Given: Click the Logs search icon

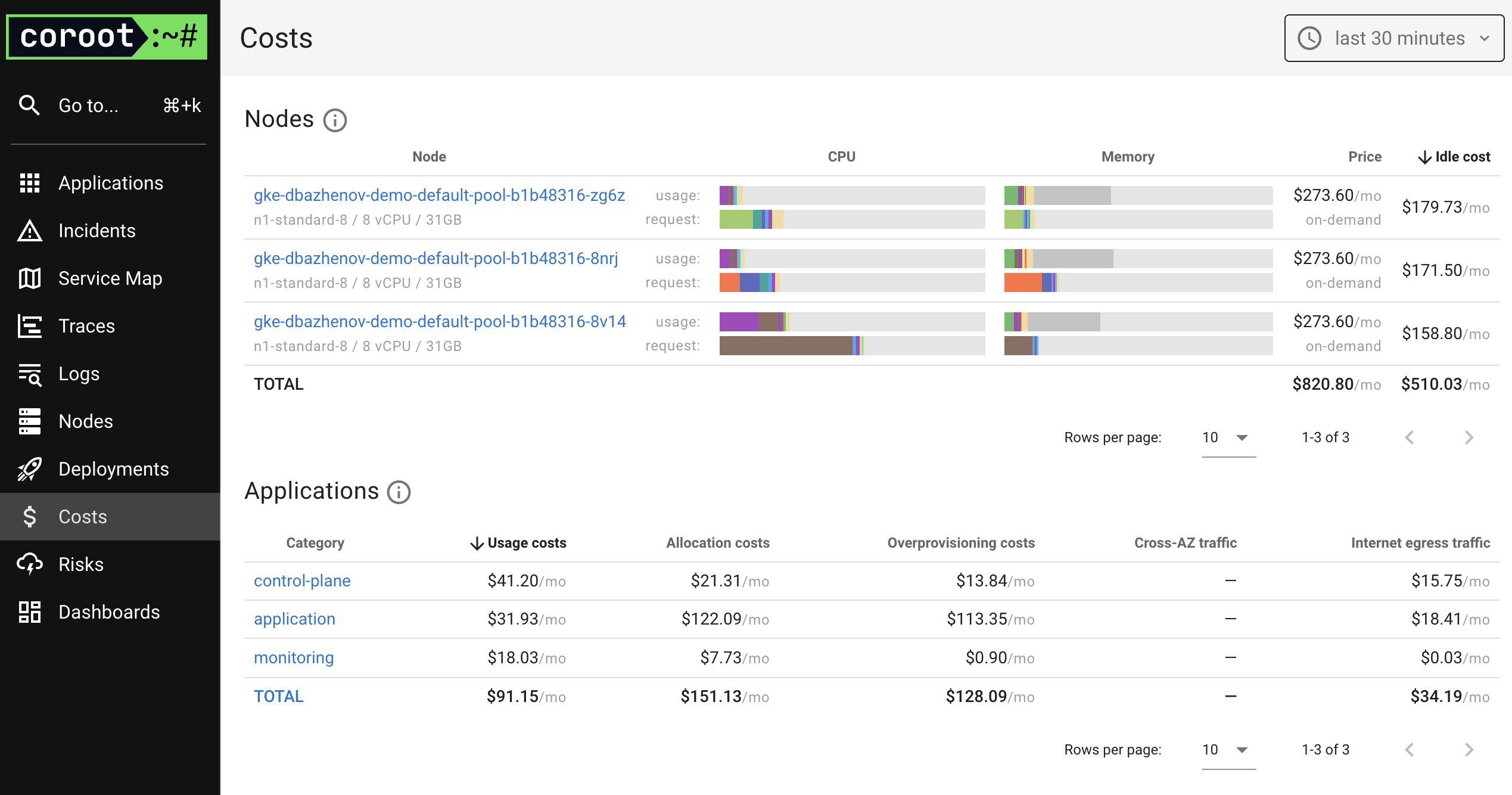Looking at the screenshot, I should (29, 374).
